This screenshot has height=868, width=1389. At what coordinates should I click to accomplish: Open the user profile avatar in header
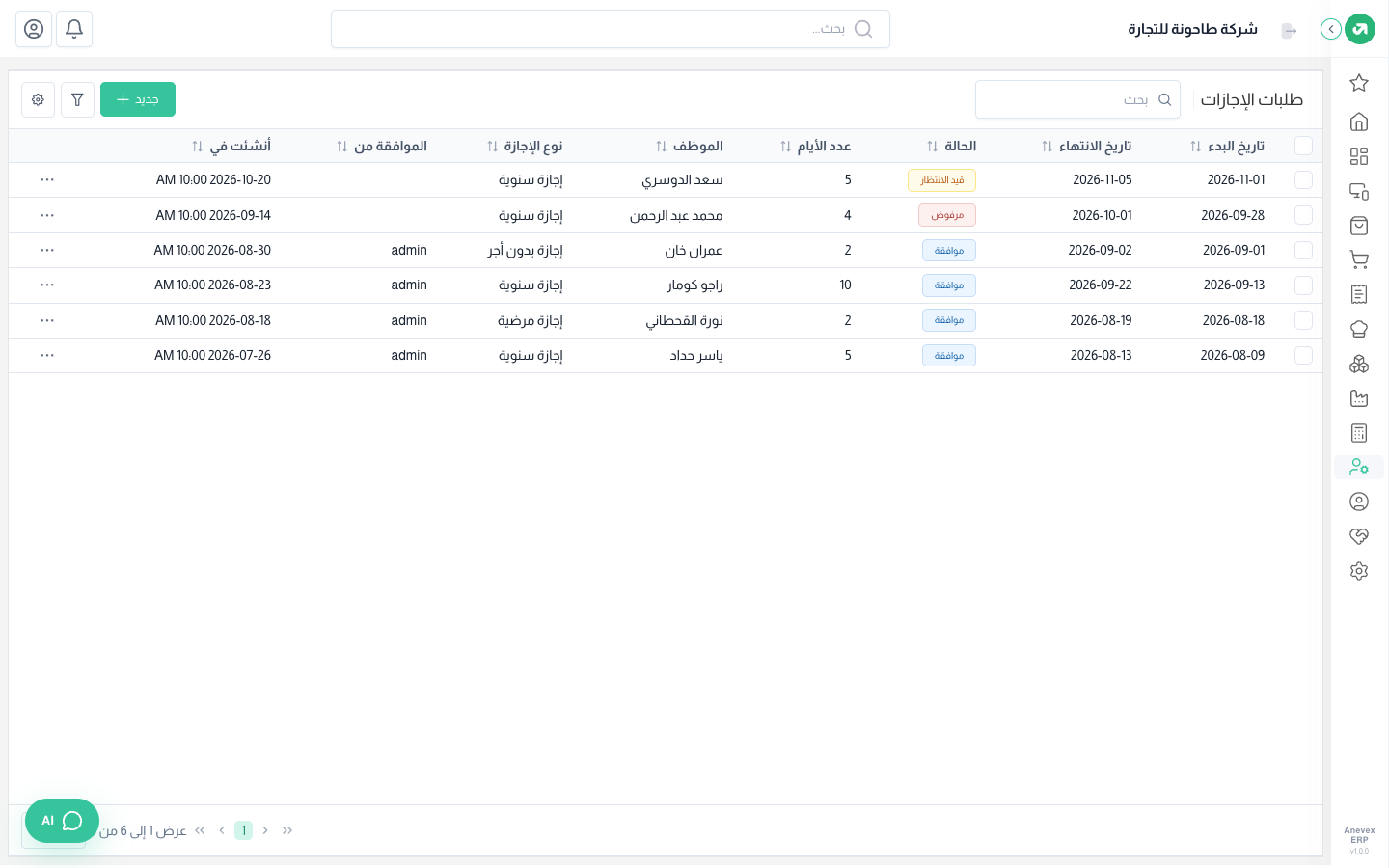34,29
